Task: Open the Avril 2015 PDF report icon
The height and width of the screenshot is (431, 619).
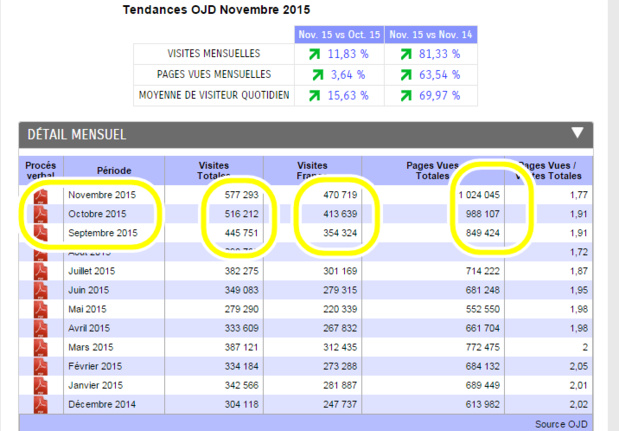Action: click(x=41, y=328)
